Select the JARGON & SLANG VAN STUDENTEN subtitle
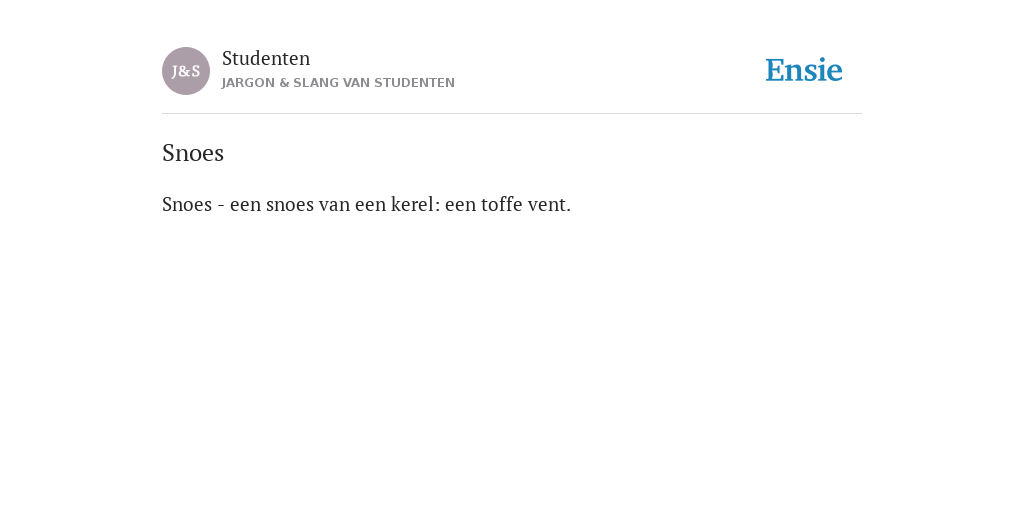 coord(338,83)
